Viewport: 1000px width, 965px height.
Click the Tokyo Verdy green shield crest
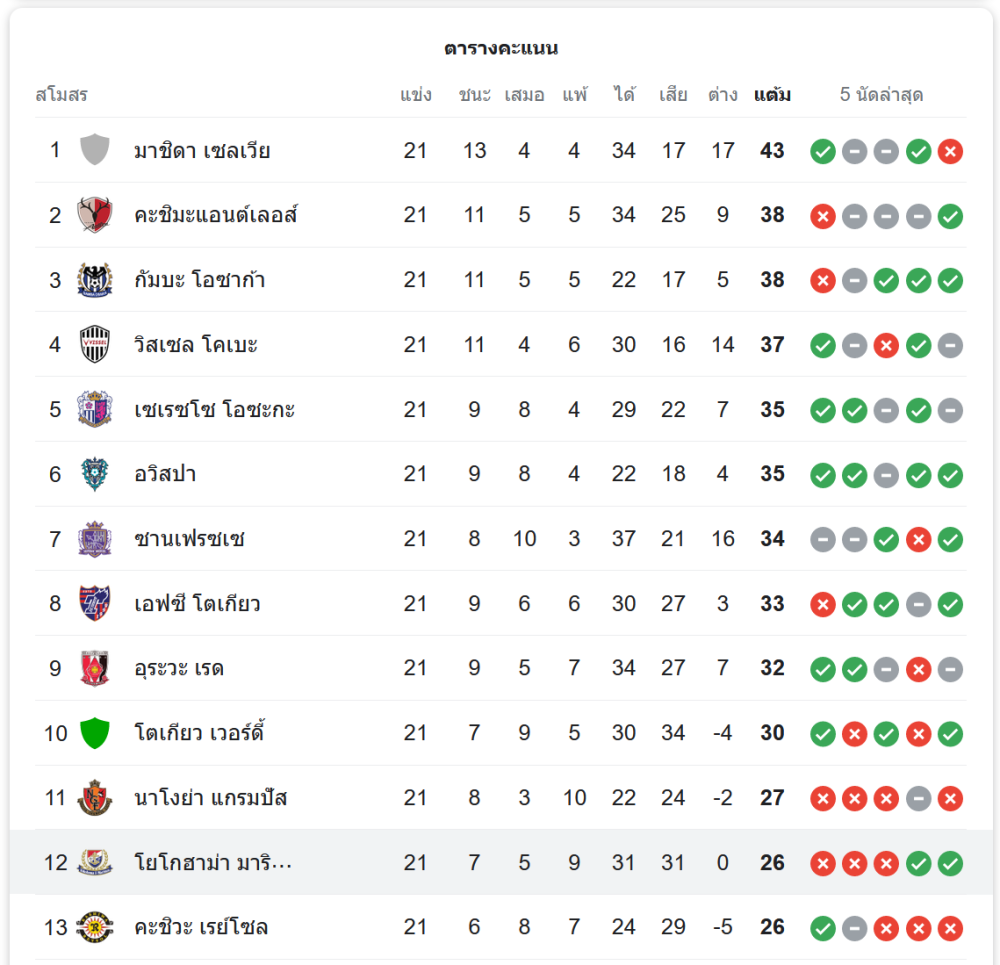tap(95, 733)
